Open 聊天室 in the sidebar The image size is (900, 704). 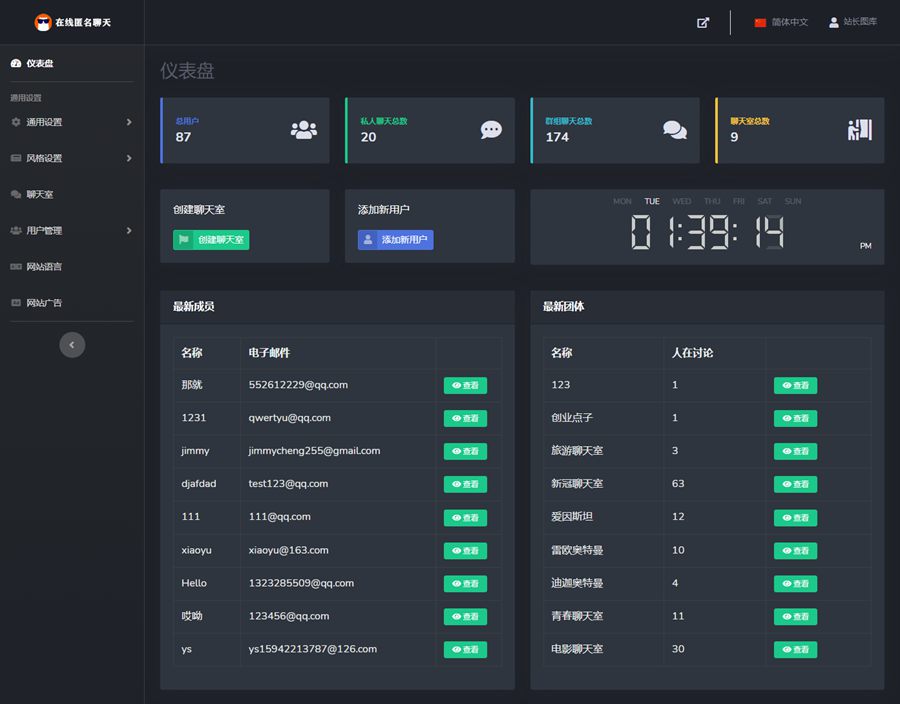point(40,194)
